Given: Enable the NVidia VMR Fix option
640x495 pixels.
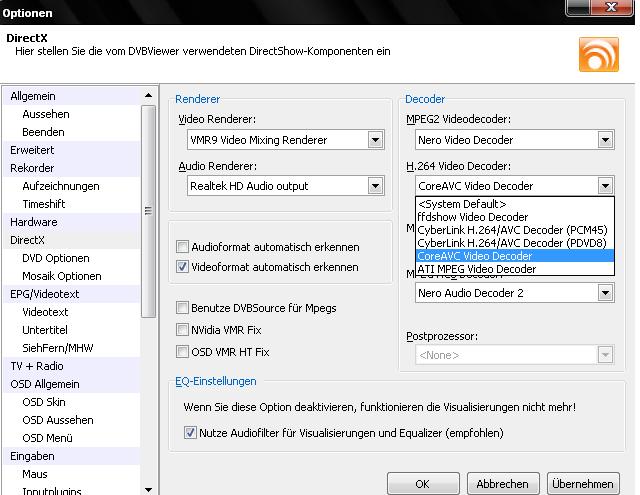Looking at the screenshot, I should tap(182, 330).
